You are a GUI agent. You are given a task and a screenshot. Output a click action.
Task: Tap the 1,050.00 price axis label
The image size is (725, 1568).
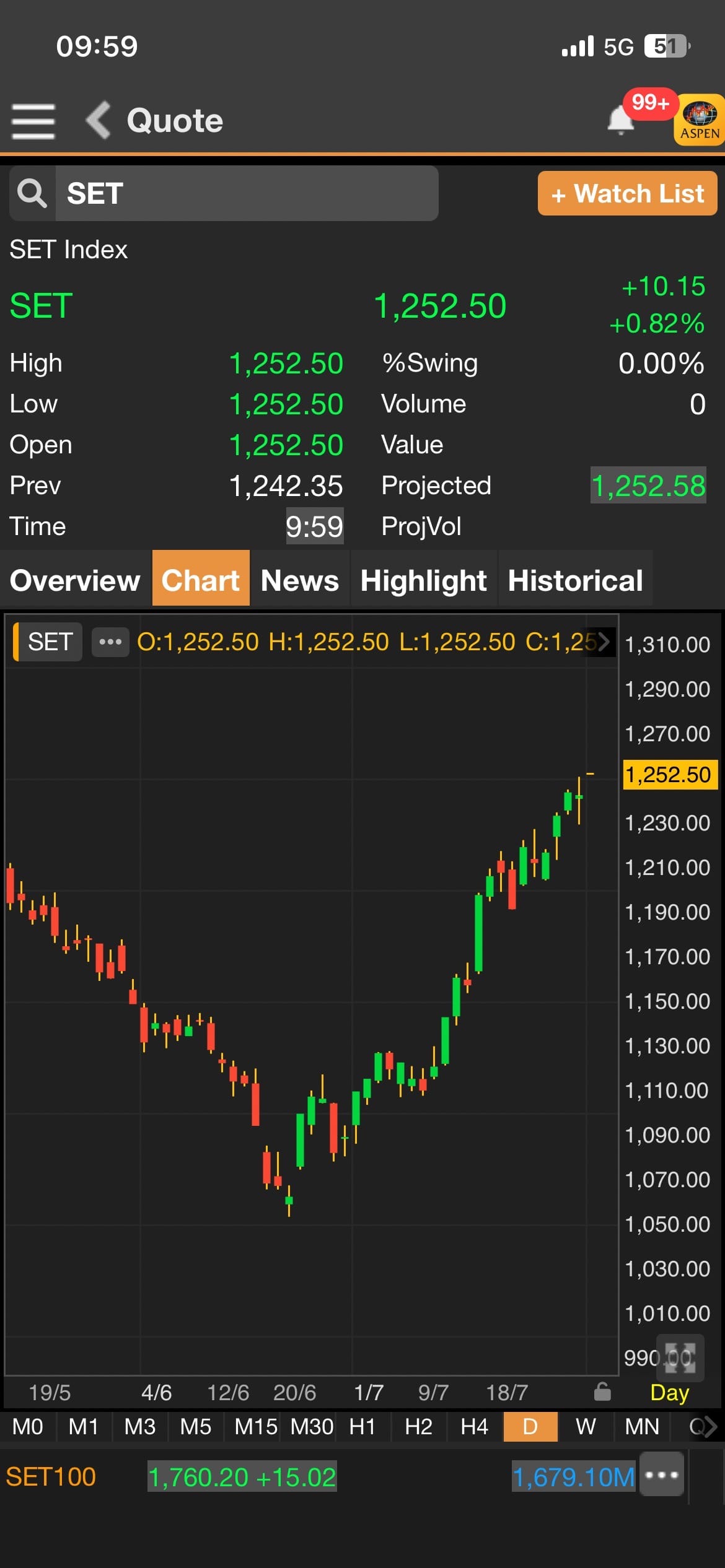[667, 1224]
